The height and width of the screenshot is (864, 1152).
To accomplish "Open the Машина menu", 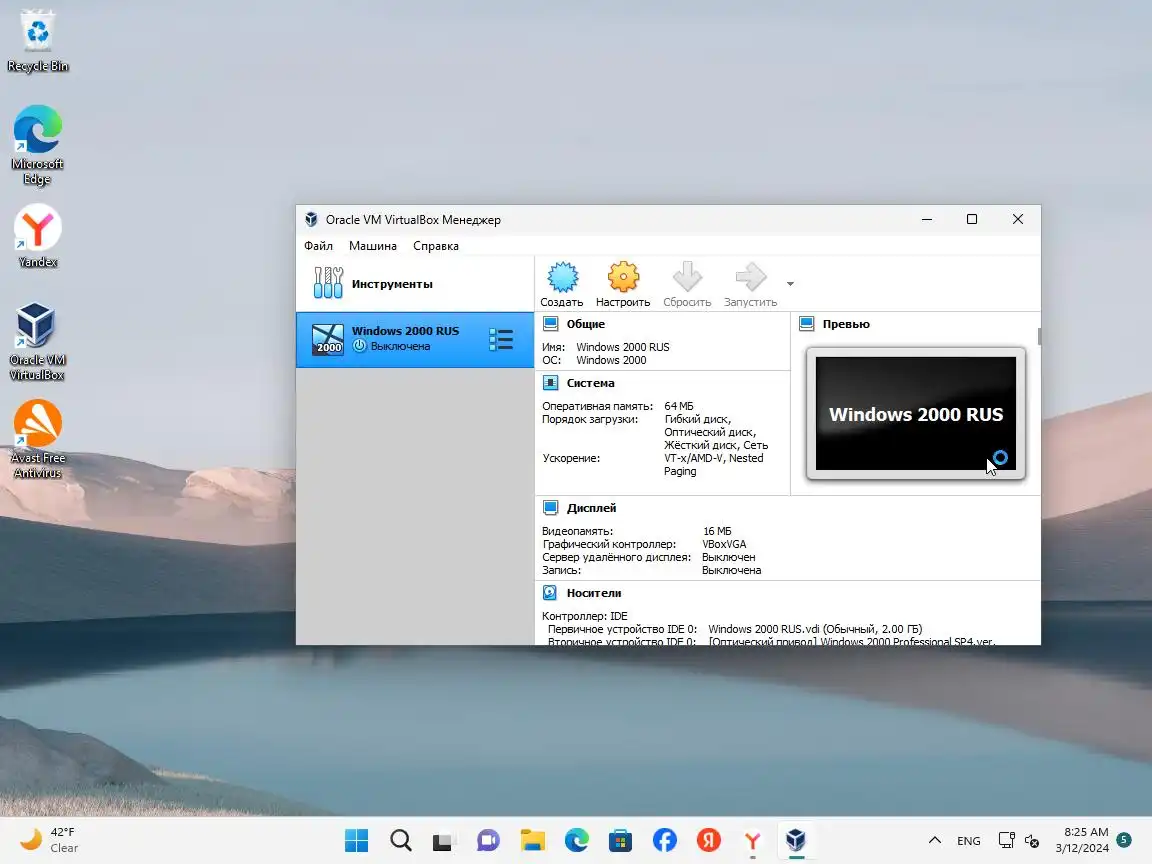I will (372, 246).
